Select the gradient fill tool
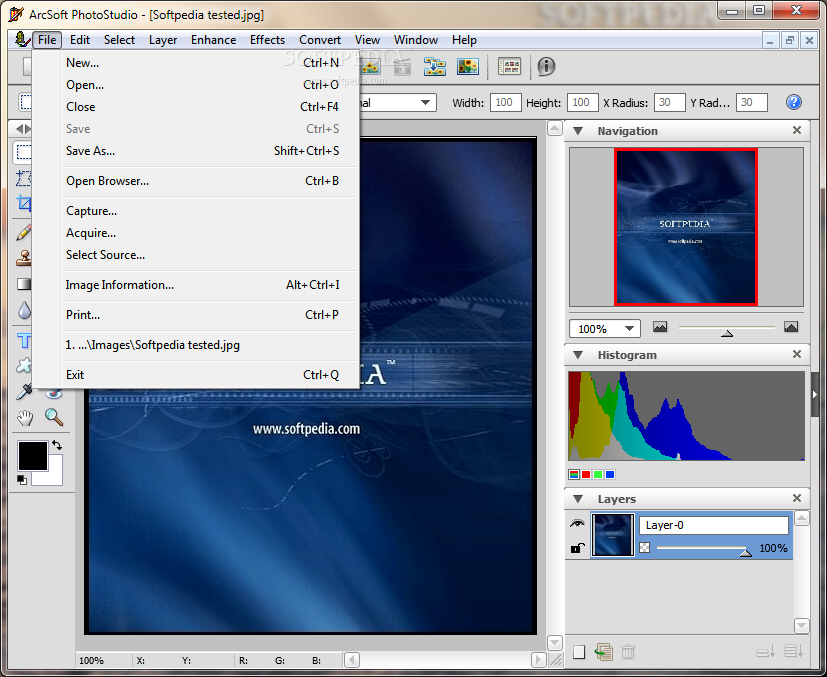This screenshot has height=677, width=827. (23, 284)
